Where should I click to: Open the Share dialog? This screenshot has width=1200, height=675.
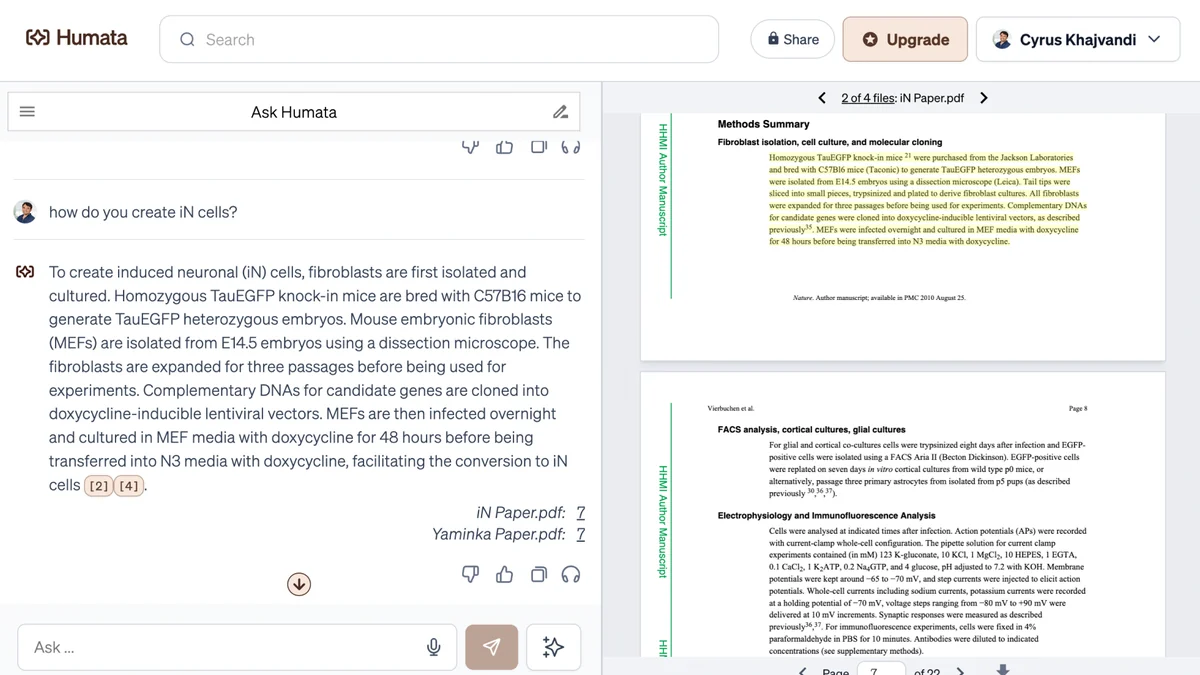point(792,39)
